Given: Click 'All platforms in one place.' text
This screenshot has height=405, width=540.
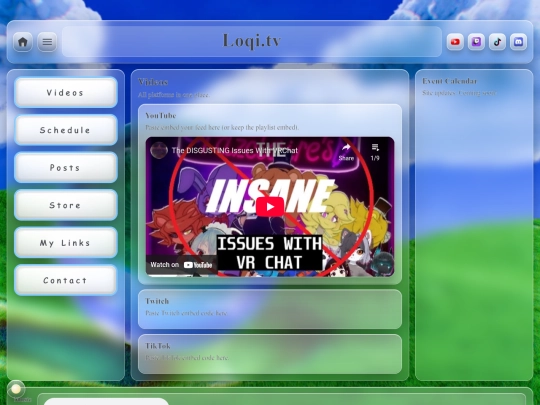Looking at the screenshot, I should 174,95.
